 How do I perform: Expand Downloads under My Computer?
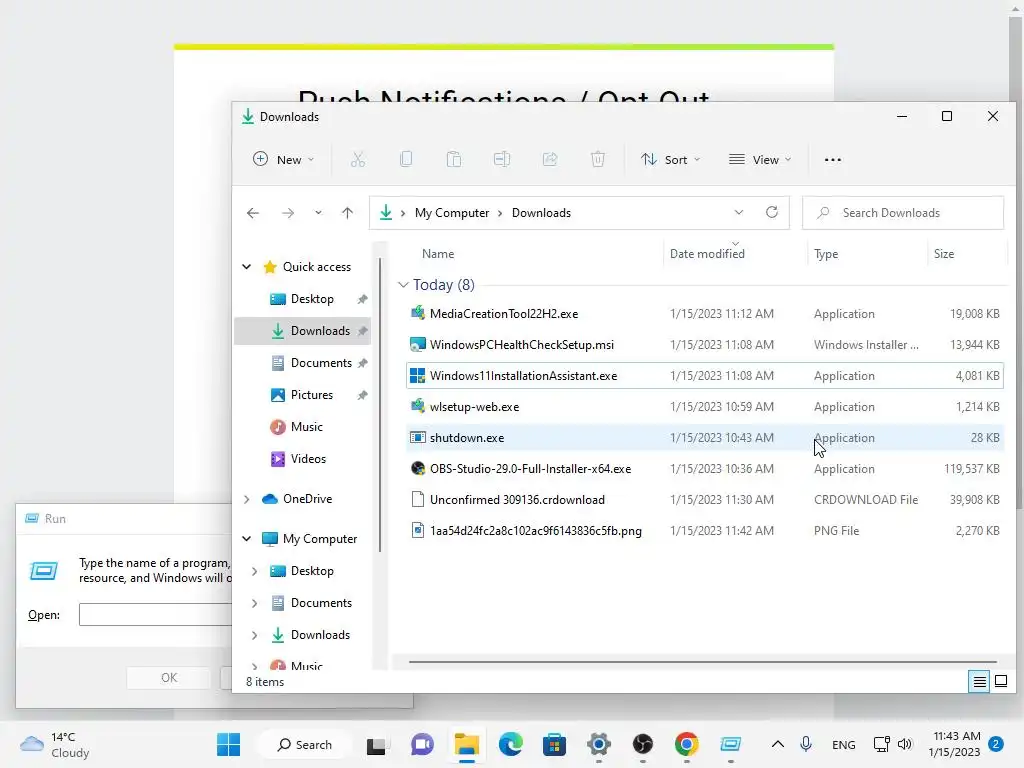[x=255, y=635]
